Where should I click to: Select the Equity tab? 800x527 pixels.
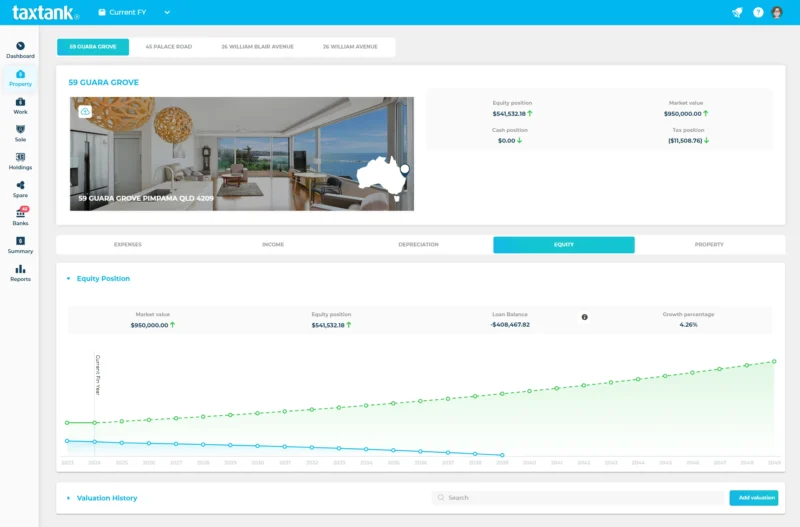click(564, 244)
